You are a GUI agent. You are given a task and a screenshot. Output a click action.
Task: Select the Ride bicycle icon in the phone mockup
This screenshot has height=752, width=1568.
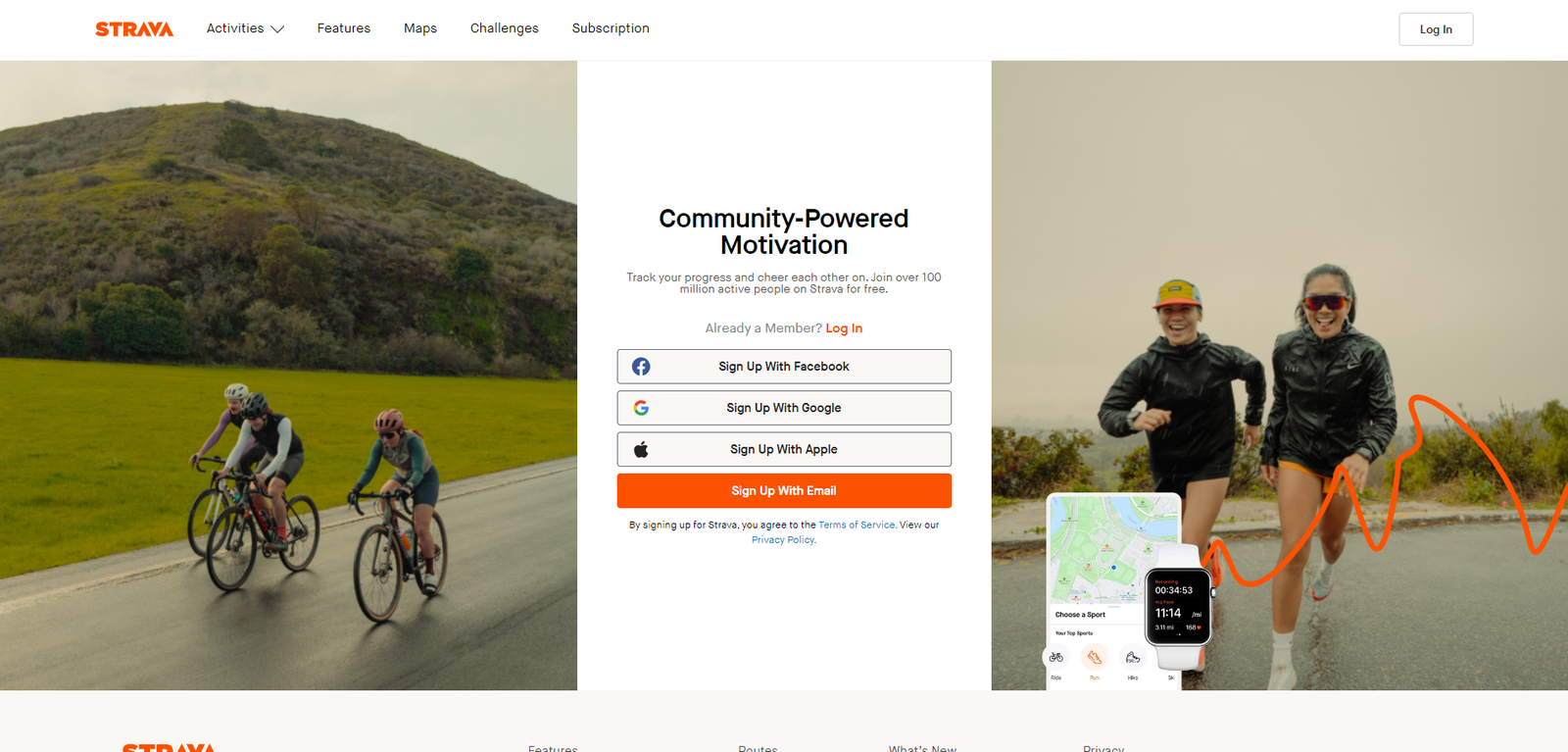1056,657
